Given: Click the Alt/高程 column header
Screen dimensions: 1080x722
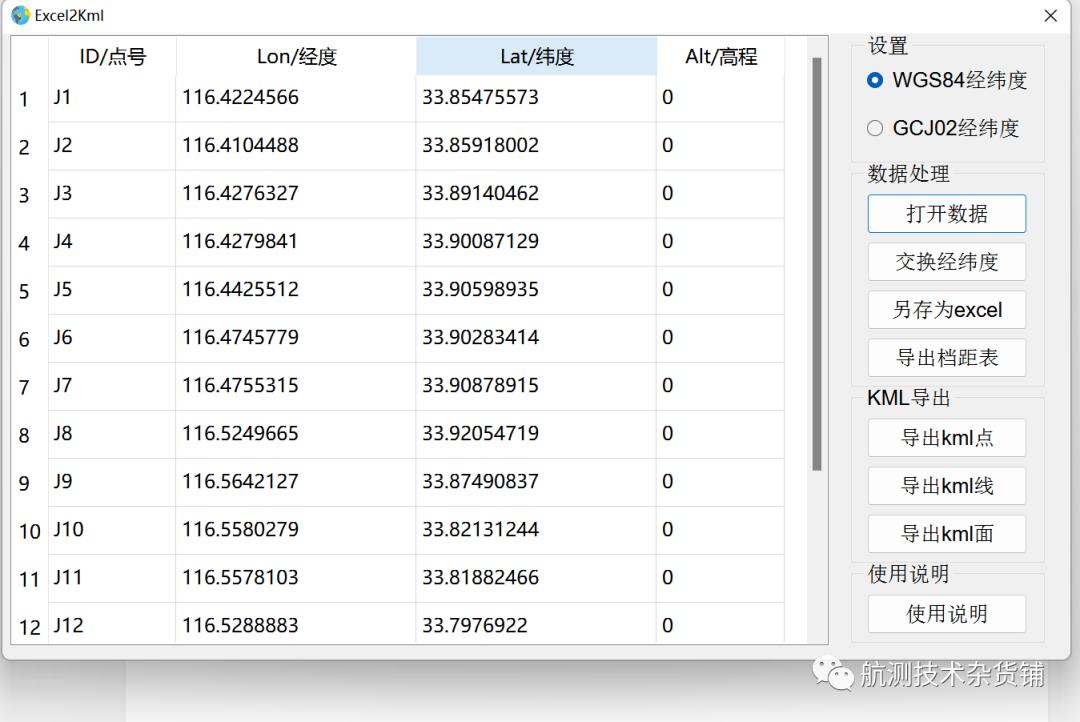Looking at the screenshot, I should click(x=720, y=57).
